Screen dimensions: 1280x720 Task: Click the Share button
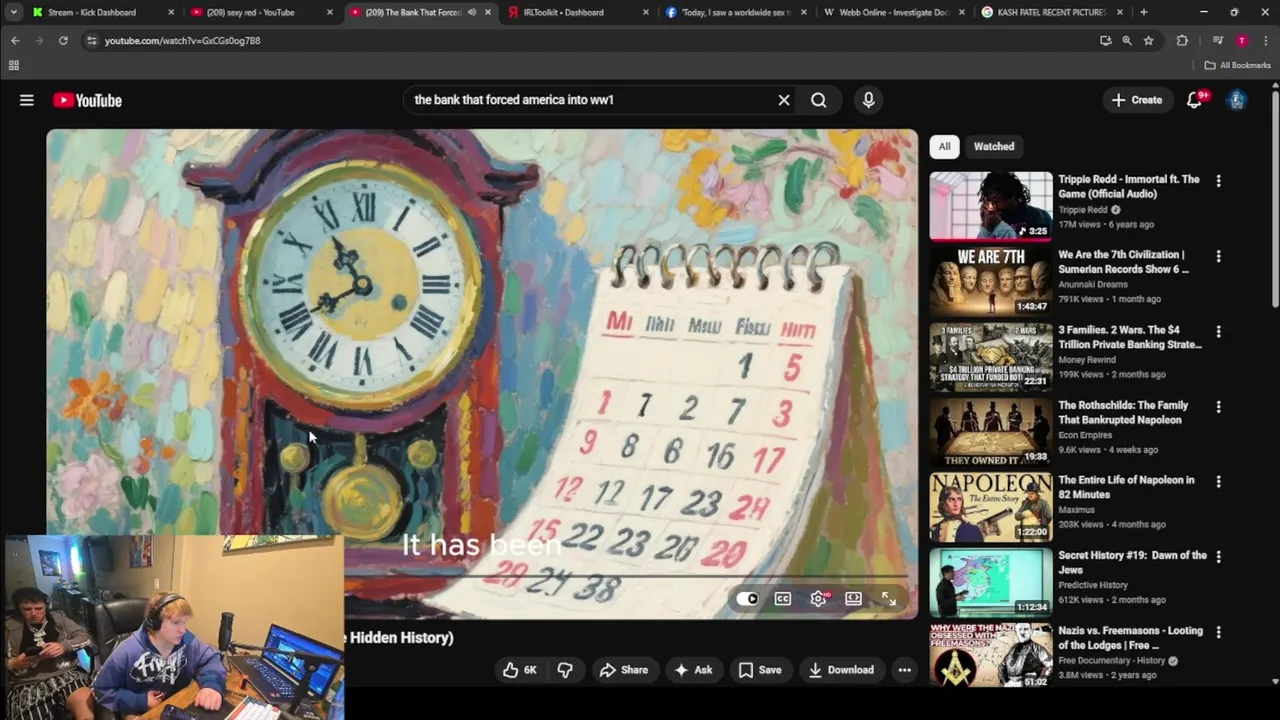(623, 670)
